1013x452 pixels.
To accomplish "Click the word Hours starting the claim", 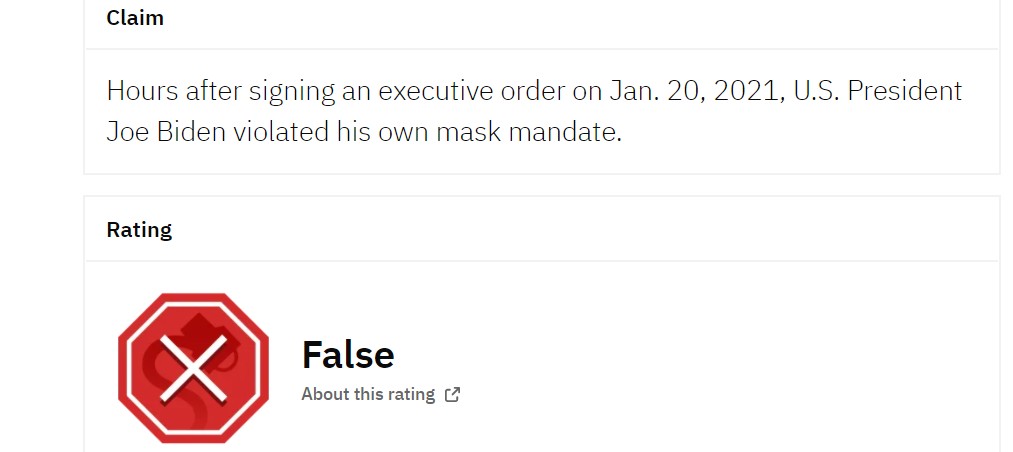I will (142, 91).
